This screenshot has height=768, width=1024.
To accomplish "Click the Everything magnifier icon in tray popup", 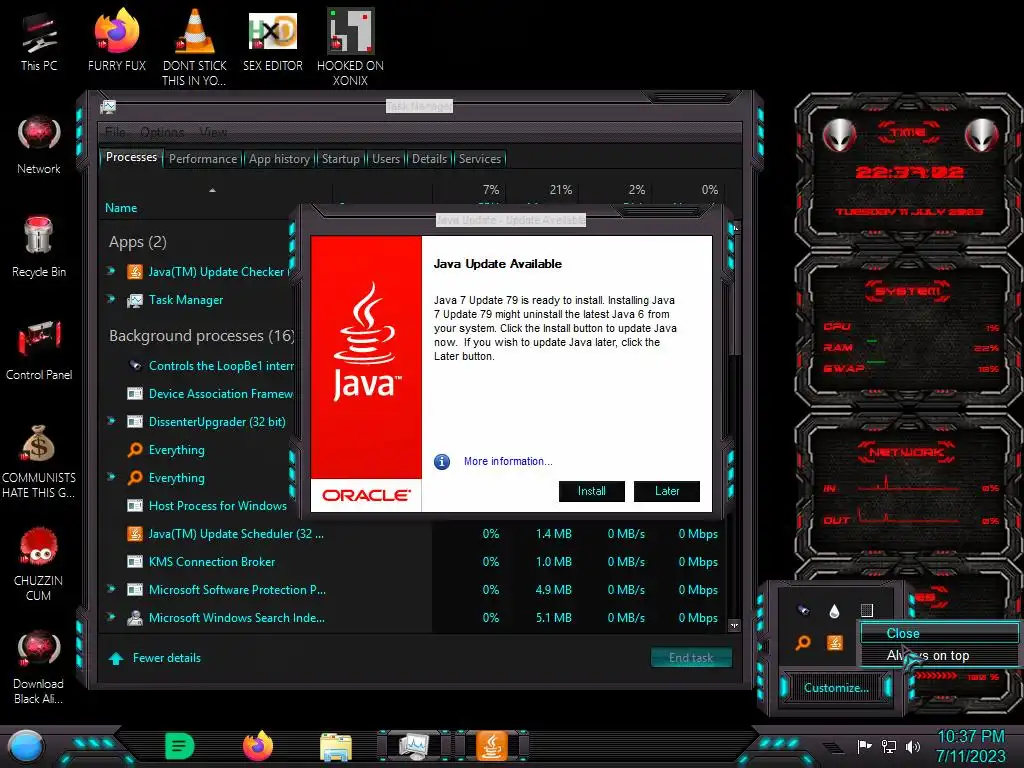I will (803, 643).
